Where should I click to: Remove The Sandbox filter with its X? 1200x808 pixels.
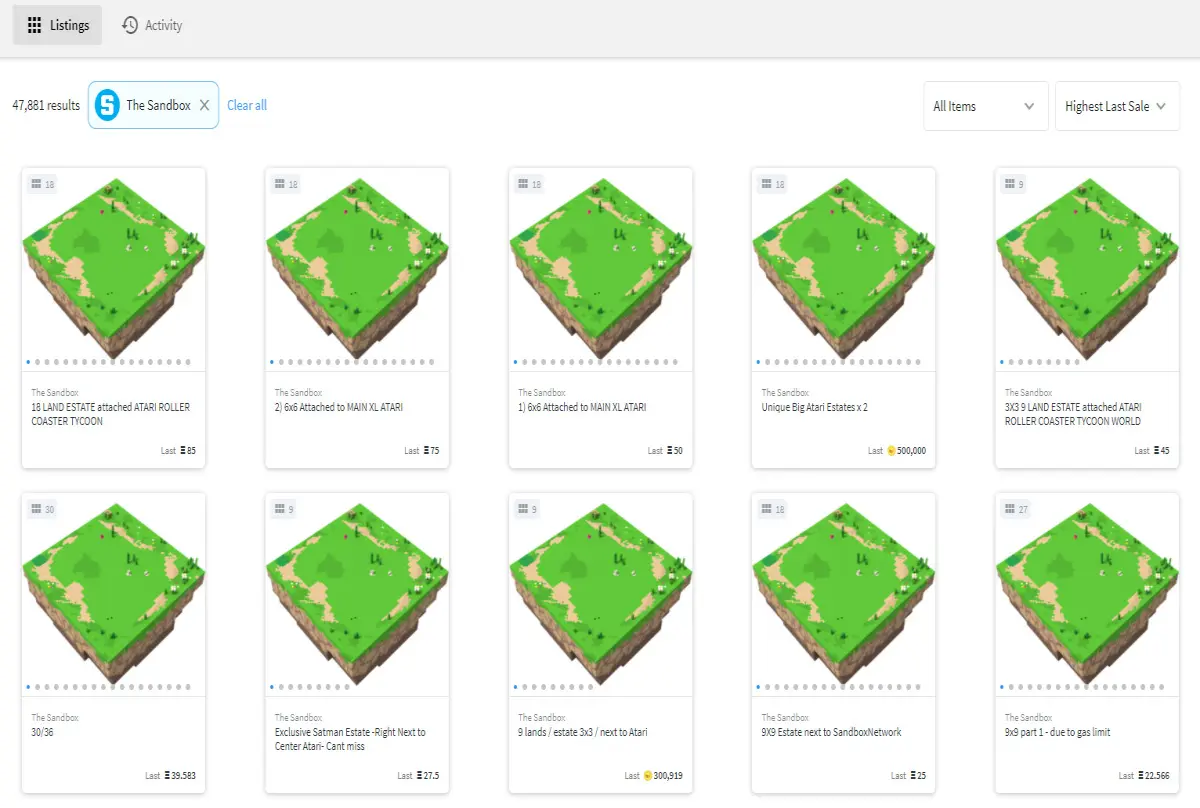pyautogui.click(x=204, y=105)
